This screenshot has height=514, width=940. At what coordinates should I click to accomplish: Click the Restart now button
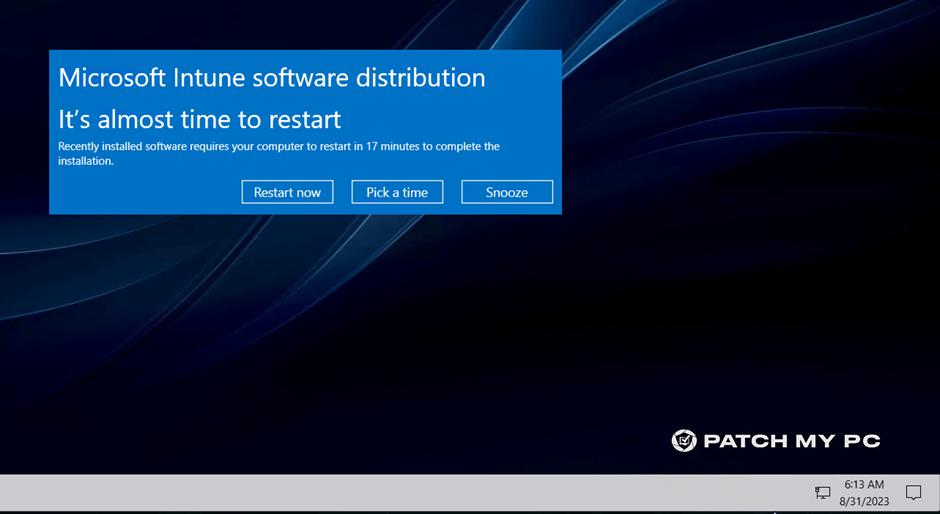coord(287,192)
